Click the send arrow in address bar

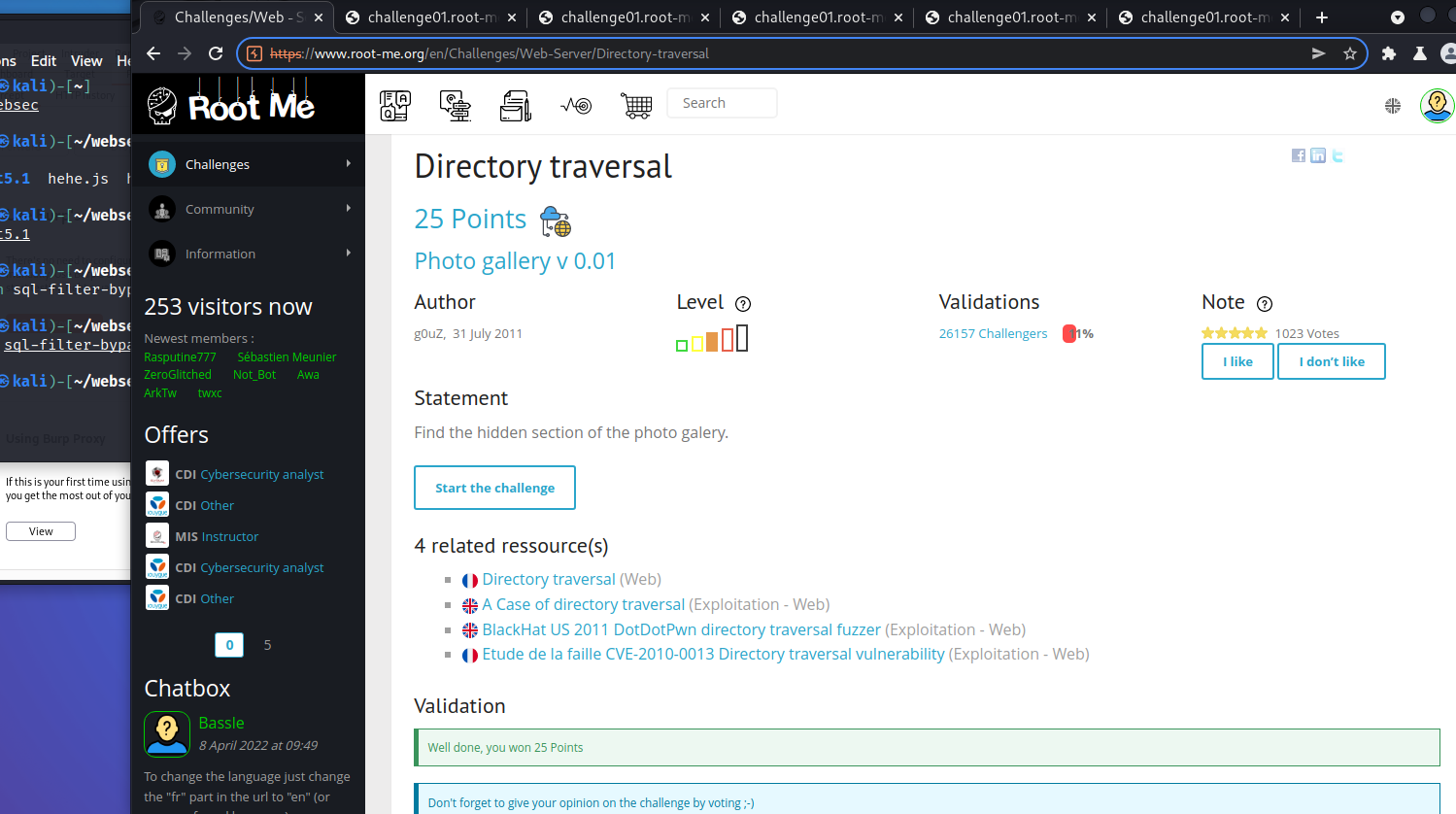click(1318, 53)
